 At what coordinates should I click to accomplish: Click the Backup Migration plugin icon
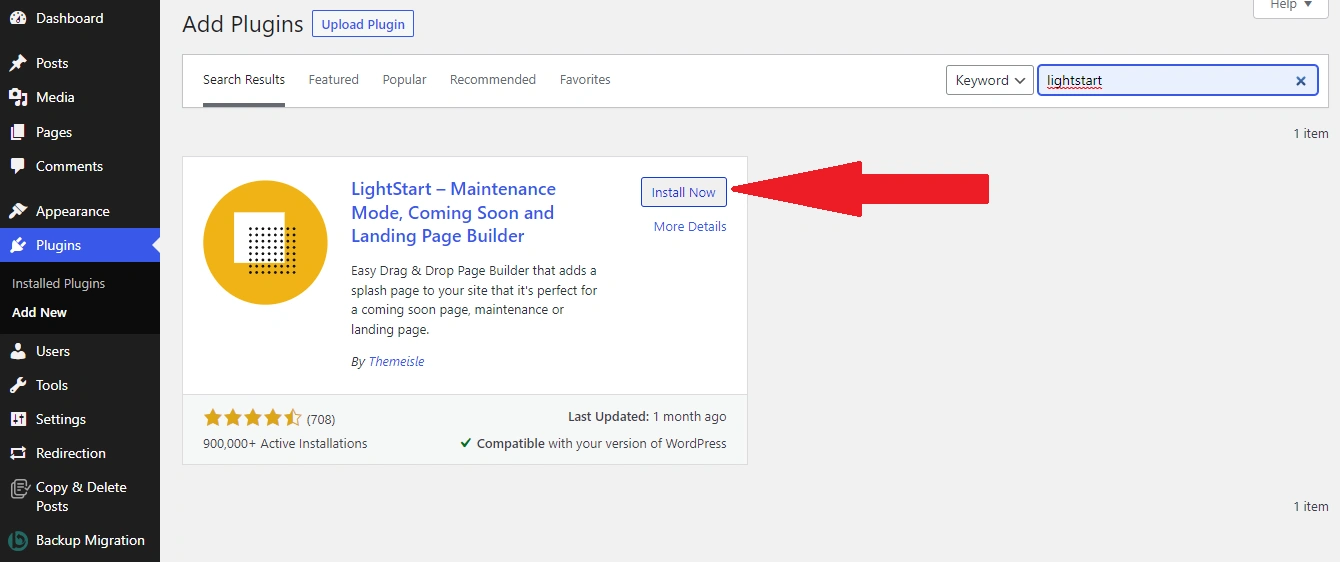tap(18, 540)
